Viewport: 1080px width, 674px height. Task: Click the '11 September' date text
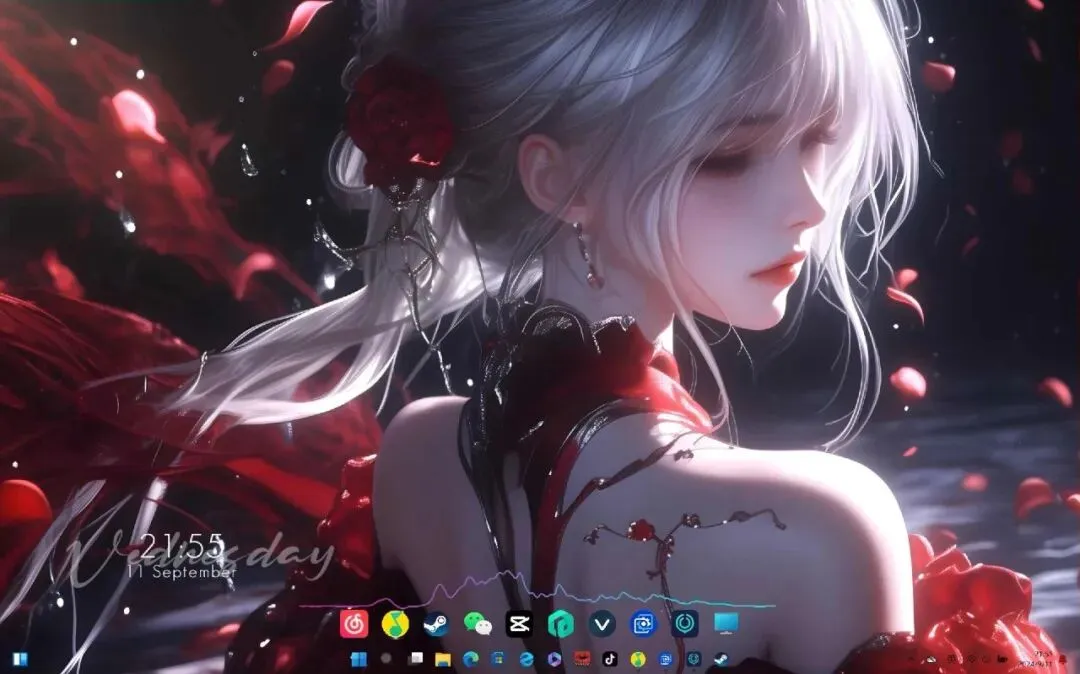[182, 572]
